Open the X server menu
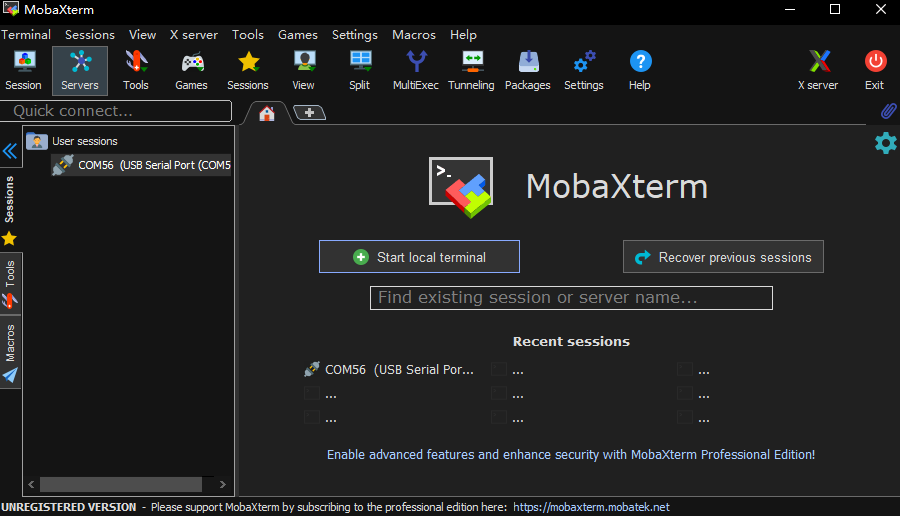This screenshot has width=900, height=516. 193,35
